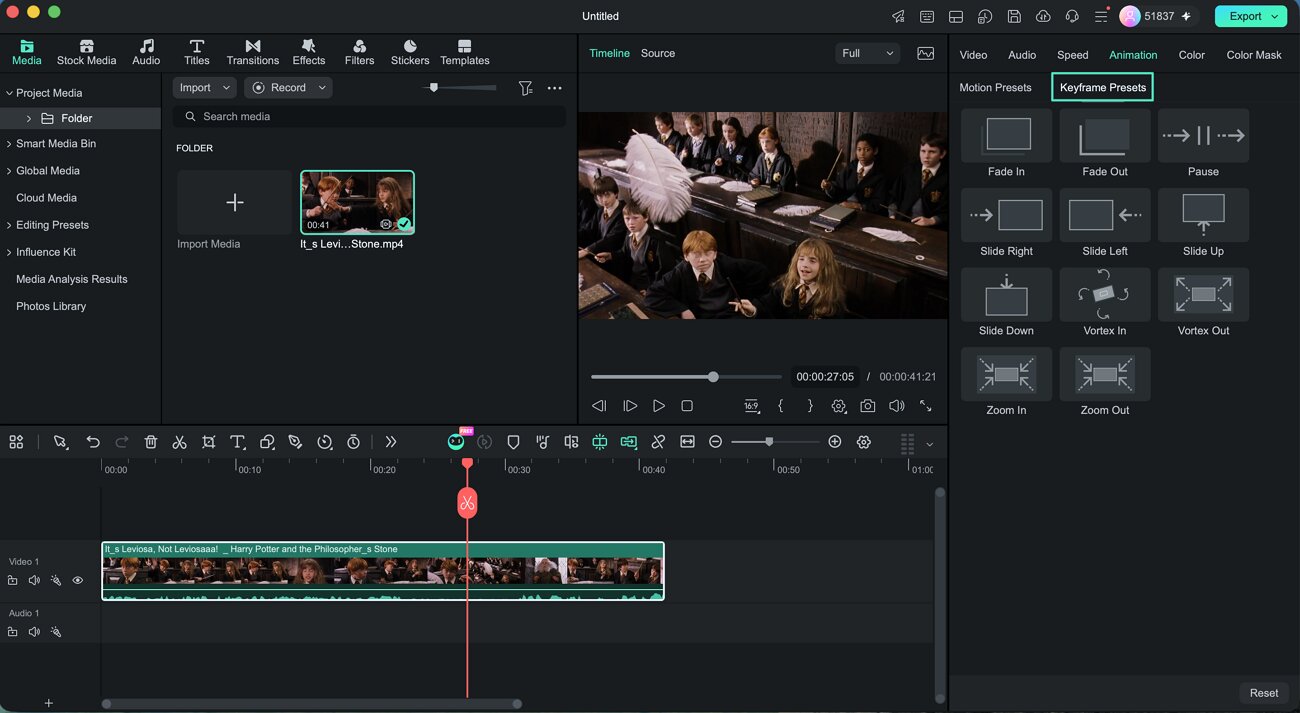This screenshot has width=1300, height=713.
Task: Play the video in preview
Action: click(x=659, y=406)
